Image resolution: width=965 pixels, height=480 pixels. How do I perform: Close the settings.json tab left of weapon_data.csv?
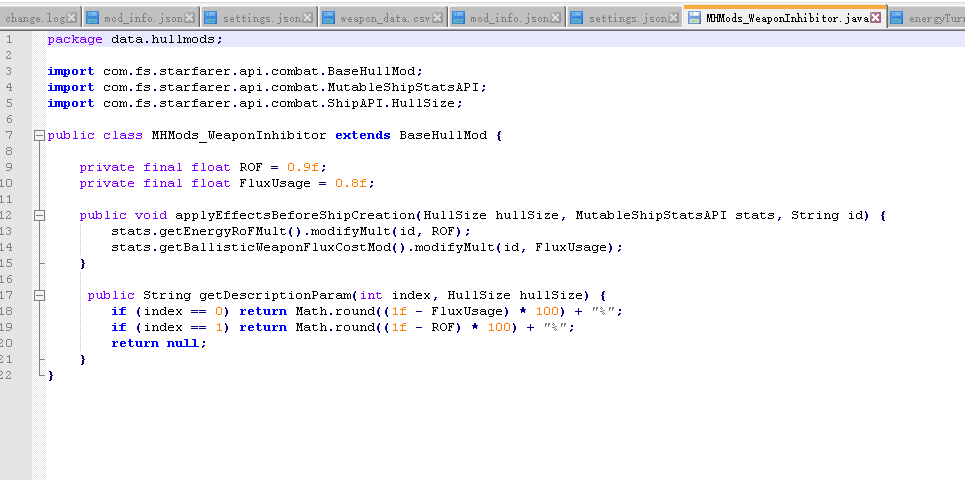point(307,18)
